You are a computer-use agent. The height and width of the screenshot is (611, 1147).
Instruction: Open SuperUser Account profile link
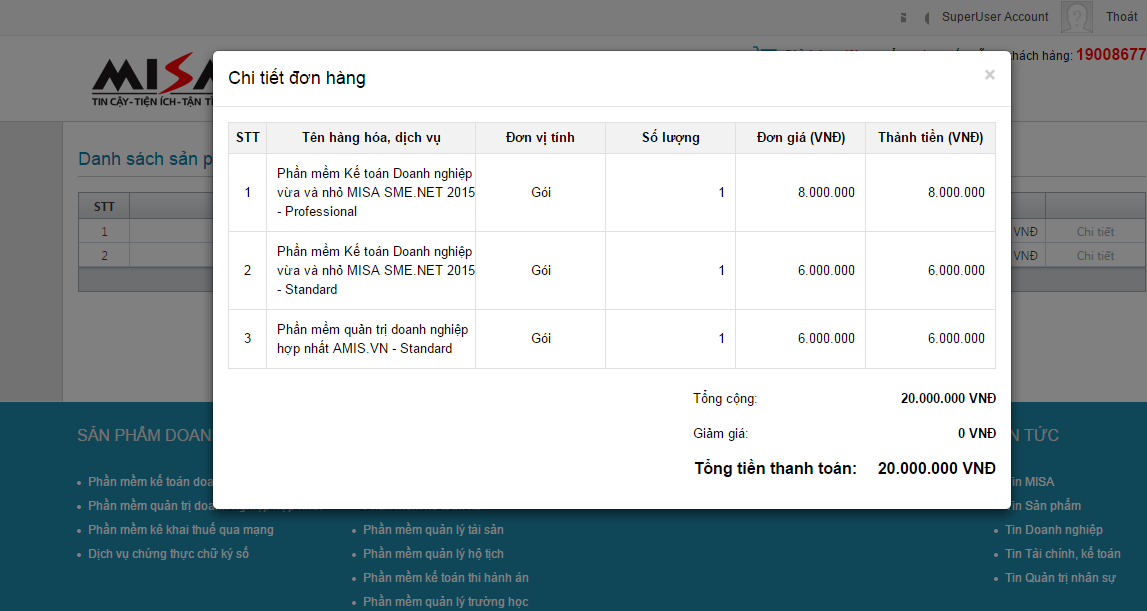(x=994, y=17)
